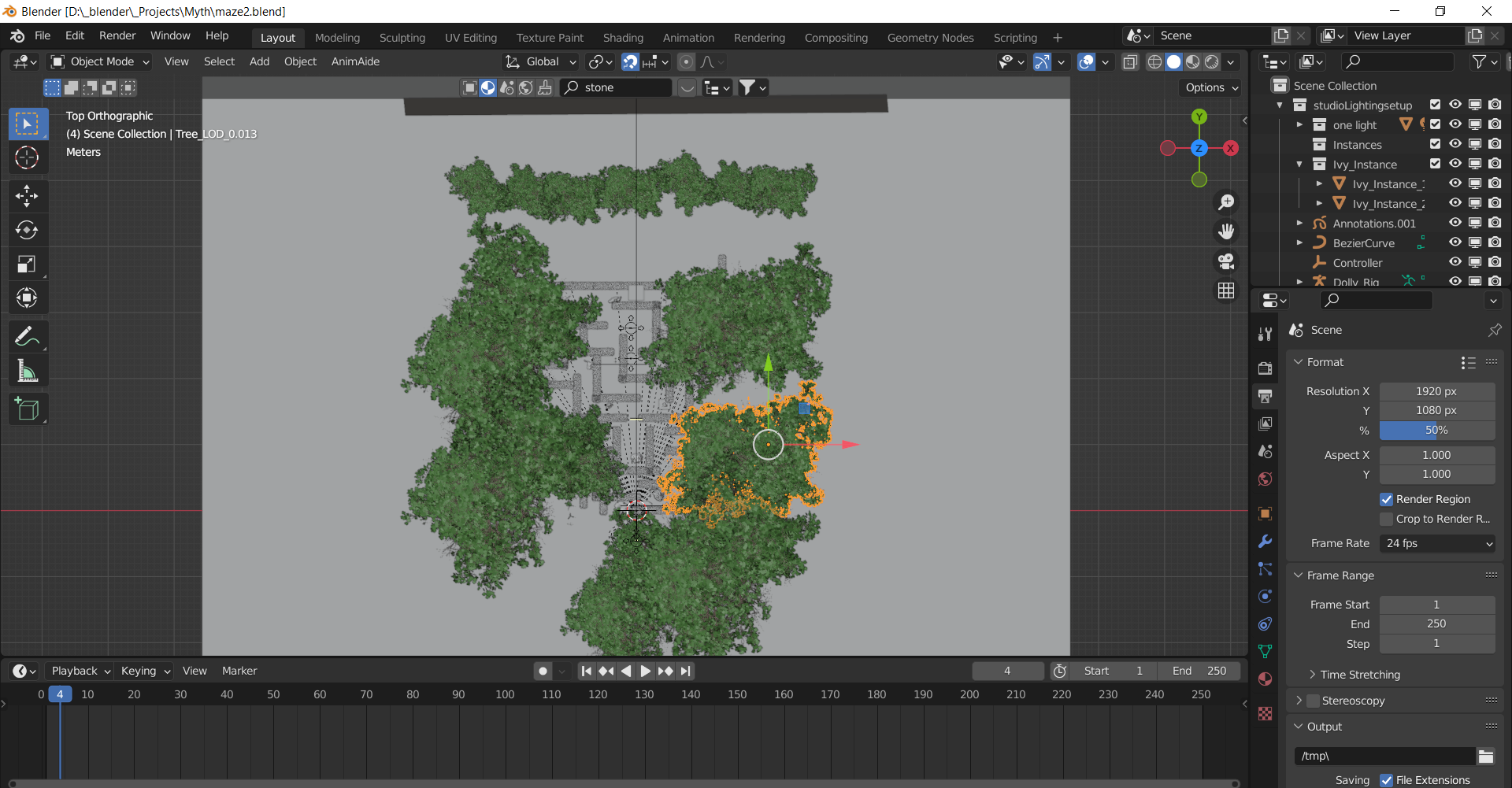Click the play animation button
1512x788 pixels.
point(646,671)
